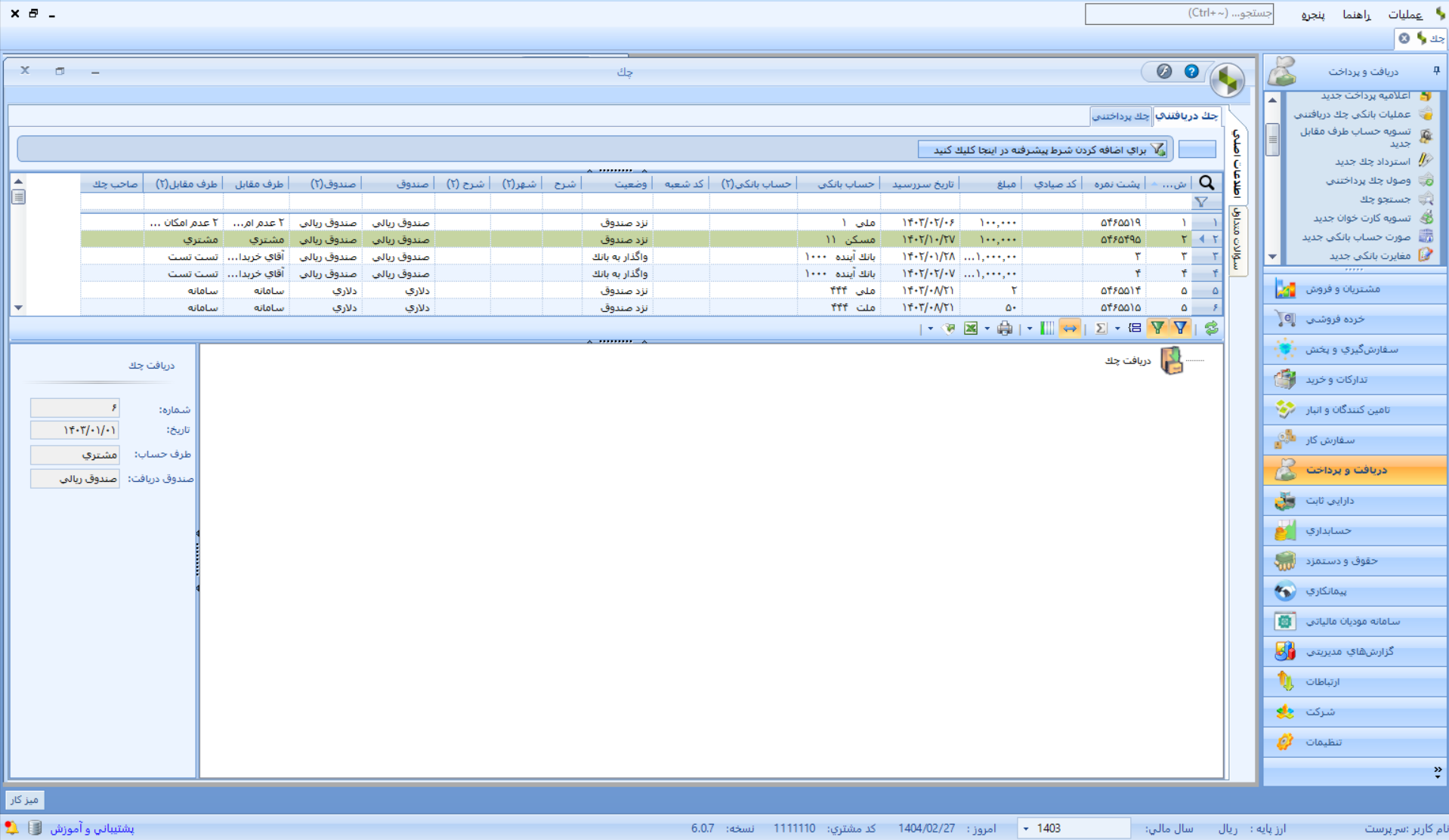The height and width of the screenshot is (840, 1449).
Task: Open 'وصول چك پرداختنی' sidebar item
Action: coord(1368,180)
